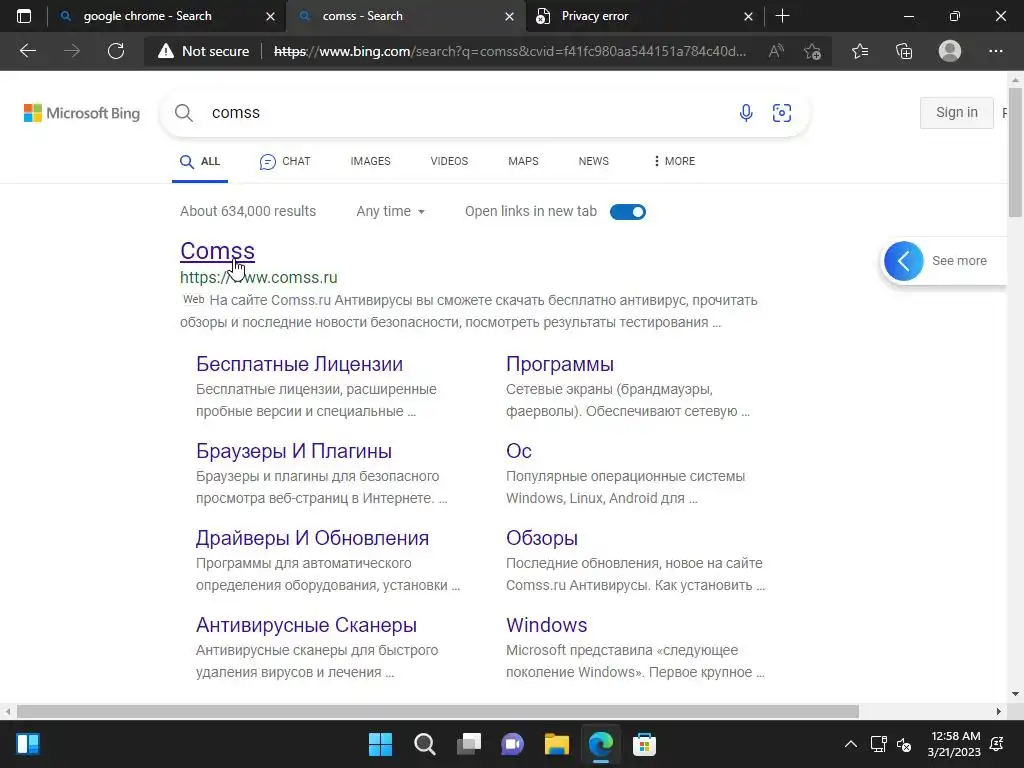Open Microsoft Store from the taskbar
The height and width of the screenshot is (768, 1024).
645,744
